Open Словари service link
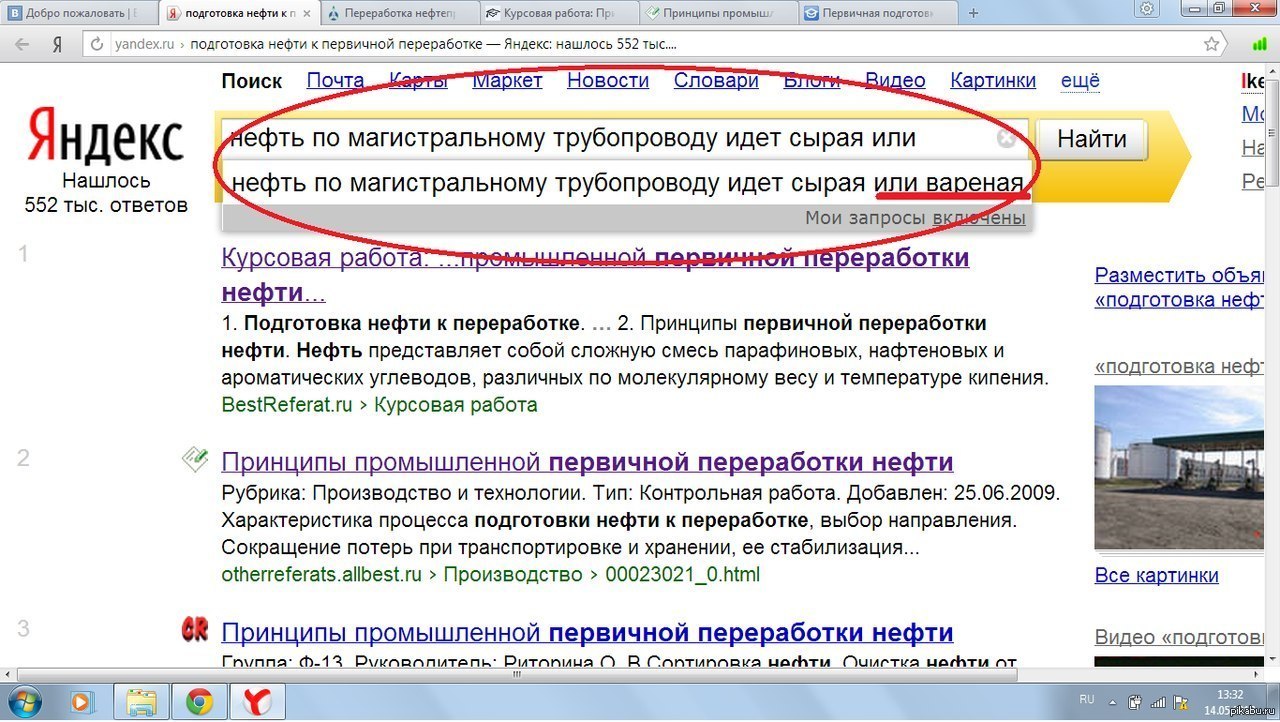Screen dimensions: 1280x722 [716, 81]
